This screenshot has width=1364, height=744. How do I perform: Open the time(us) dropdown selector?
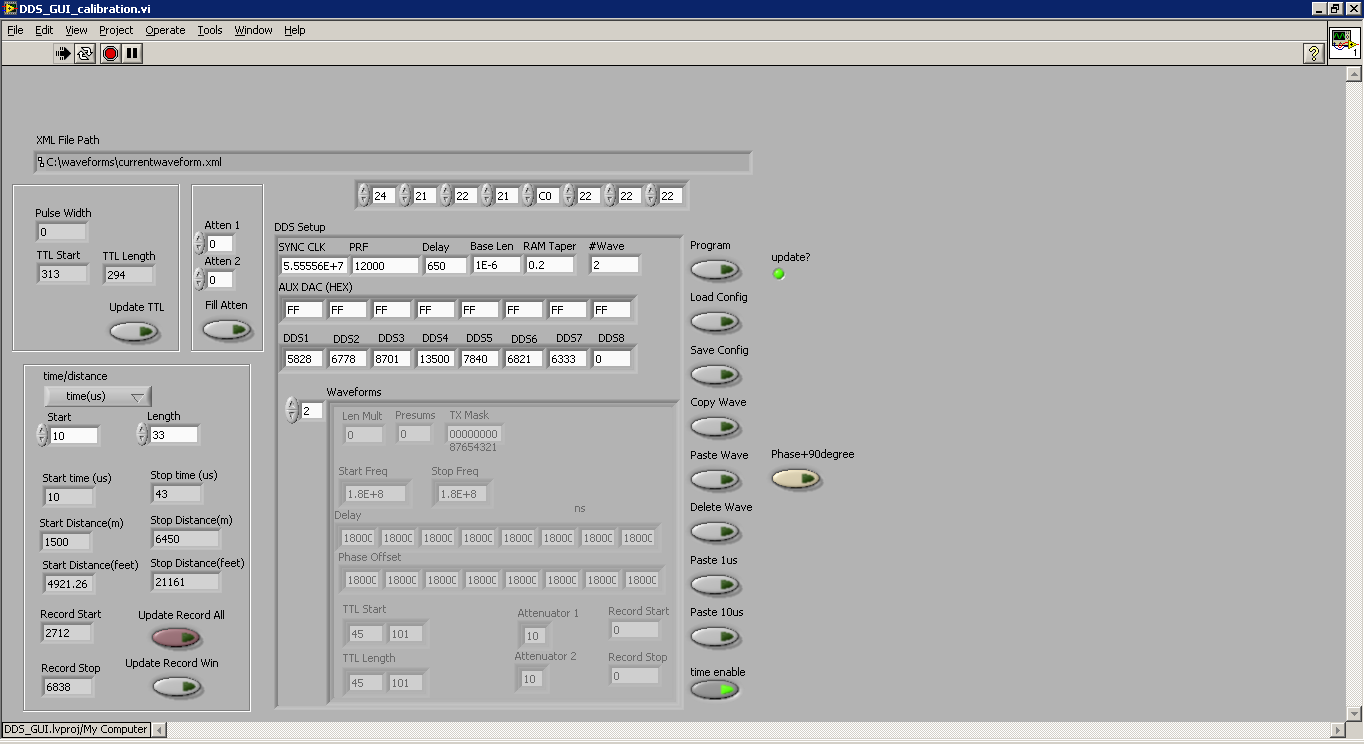point(98,396)
